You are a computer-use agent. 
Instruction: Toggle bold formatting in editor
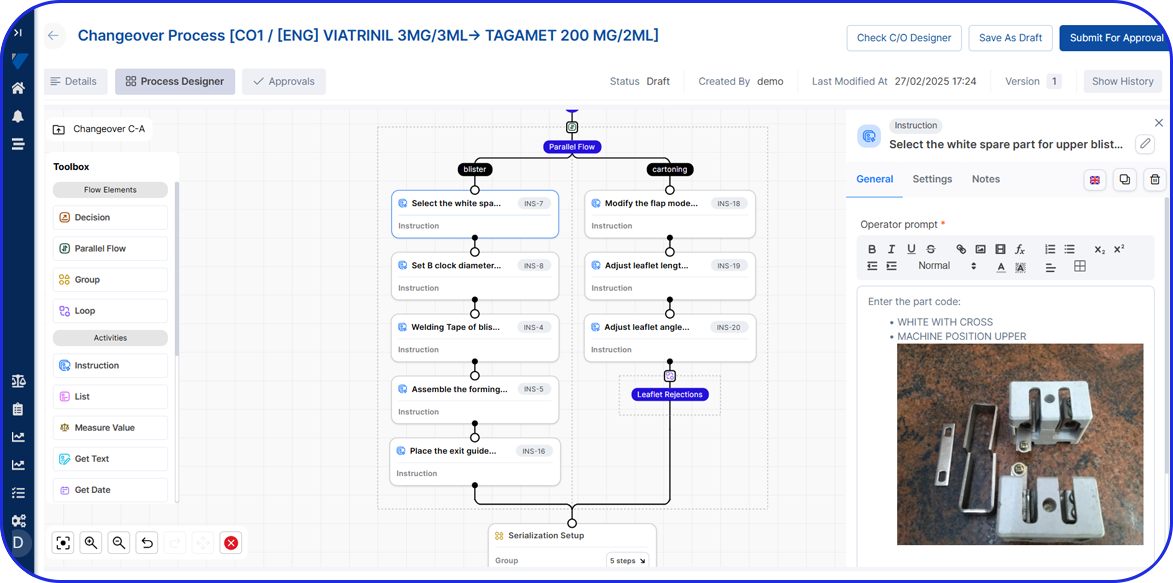[x=872, y=249]
